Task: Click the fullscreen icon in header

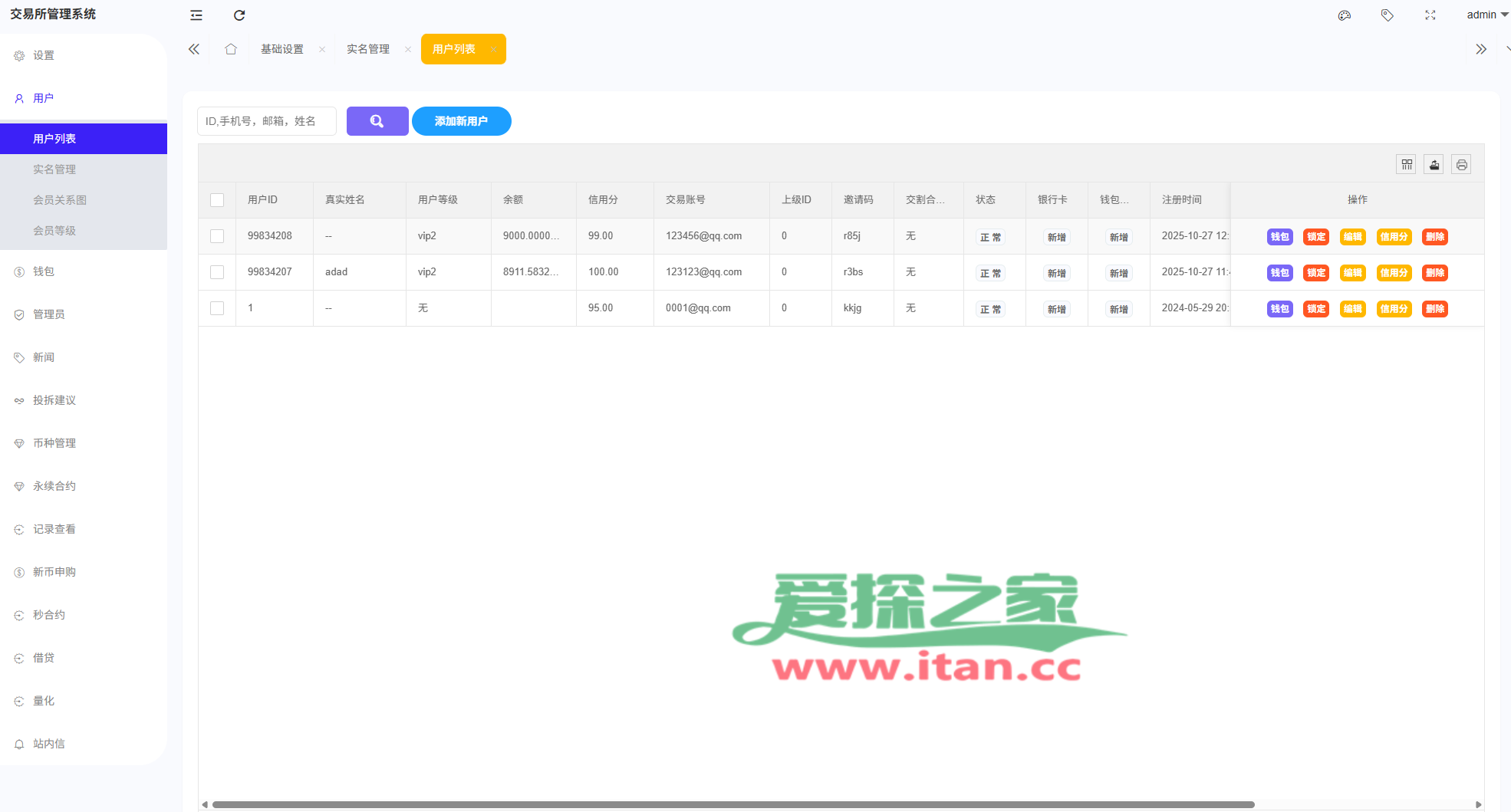Action: pyautogui.click(x=1430, y=15)
